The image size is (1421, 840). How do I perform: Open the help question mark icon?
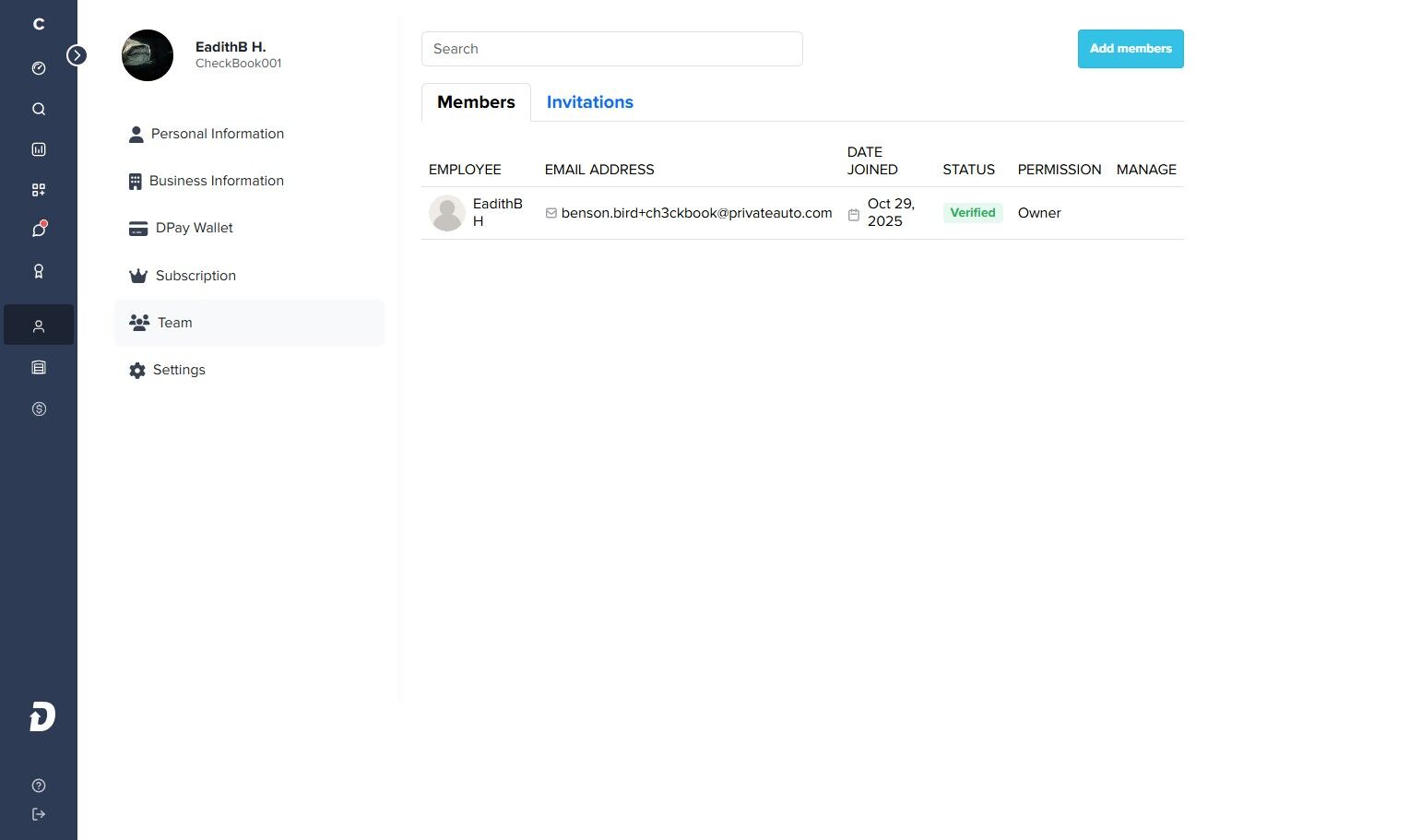click(x=38, y=785)
